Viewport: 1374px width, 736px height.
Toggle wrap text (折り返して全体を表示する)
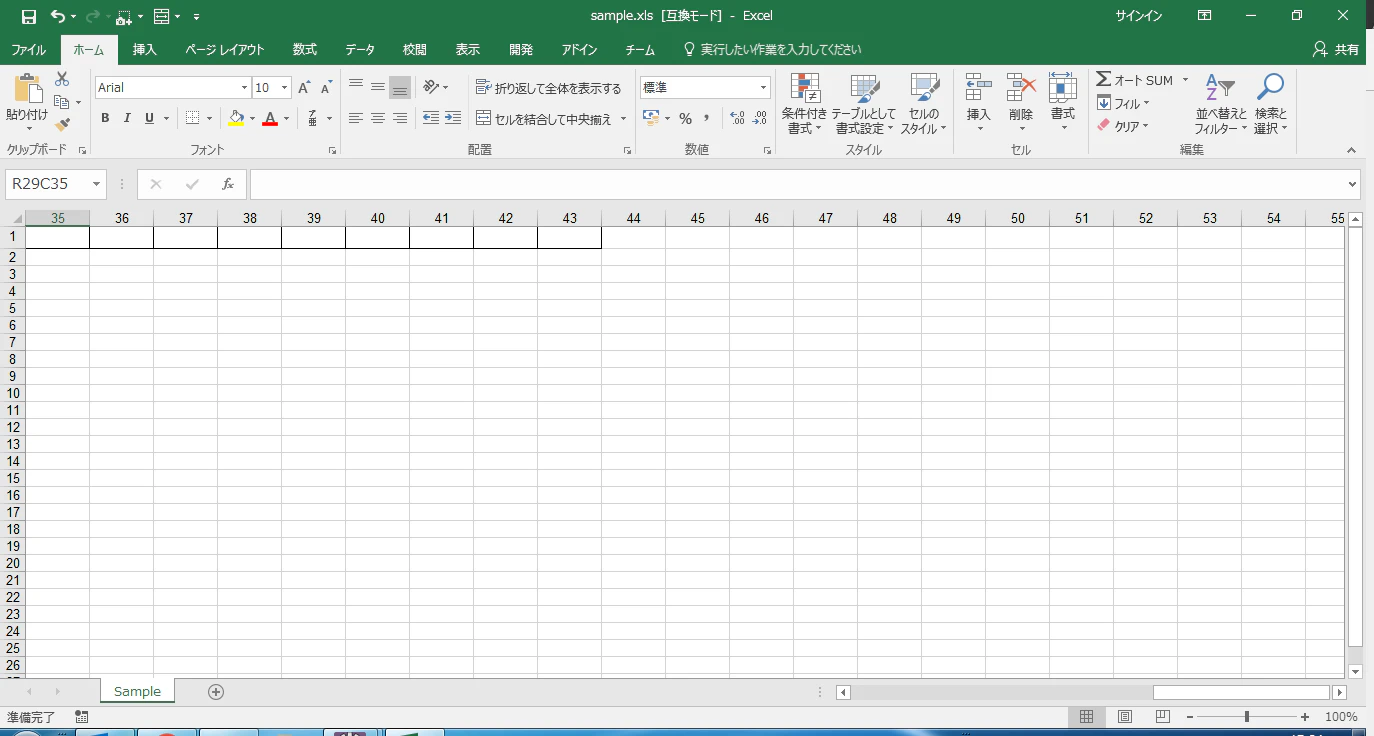[x=549, y=88]
